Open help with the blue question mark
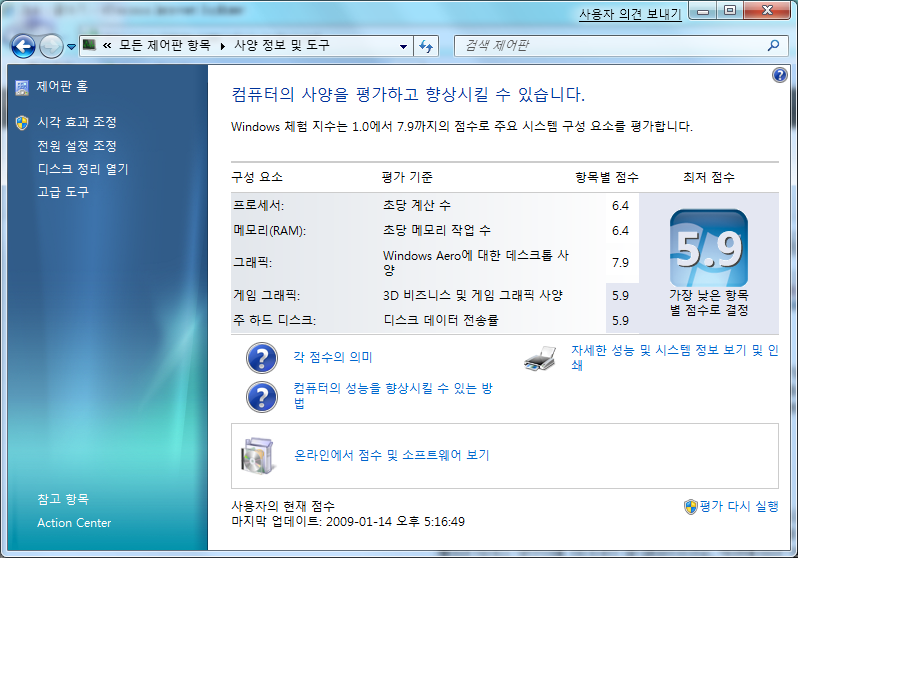The image size is (914, 700). click(x=779, y=75)
